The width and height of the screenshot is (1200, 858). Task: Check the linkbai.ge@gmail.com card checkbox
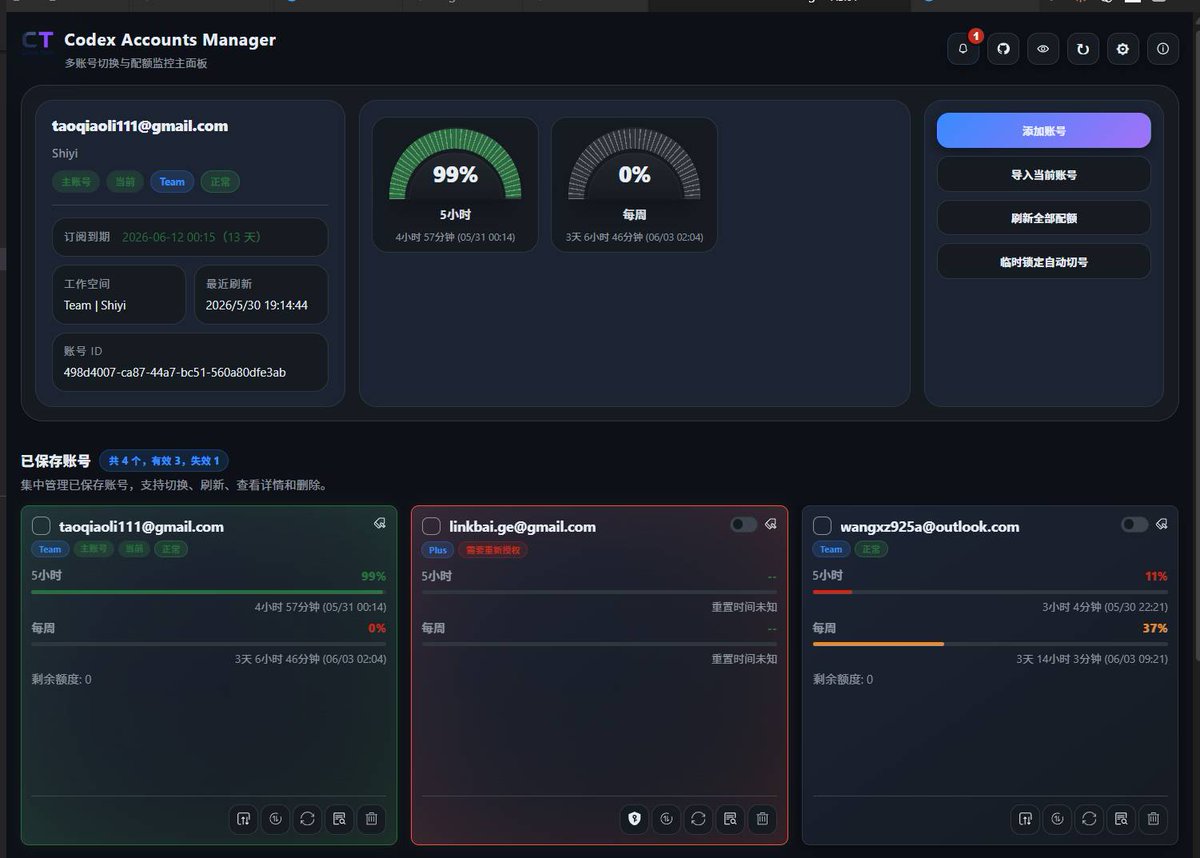click(431, 526)
